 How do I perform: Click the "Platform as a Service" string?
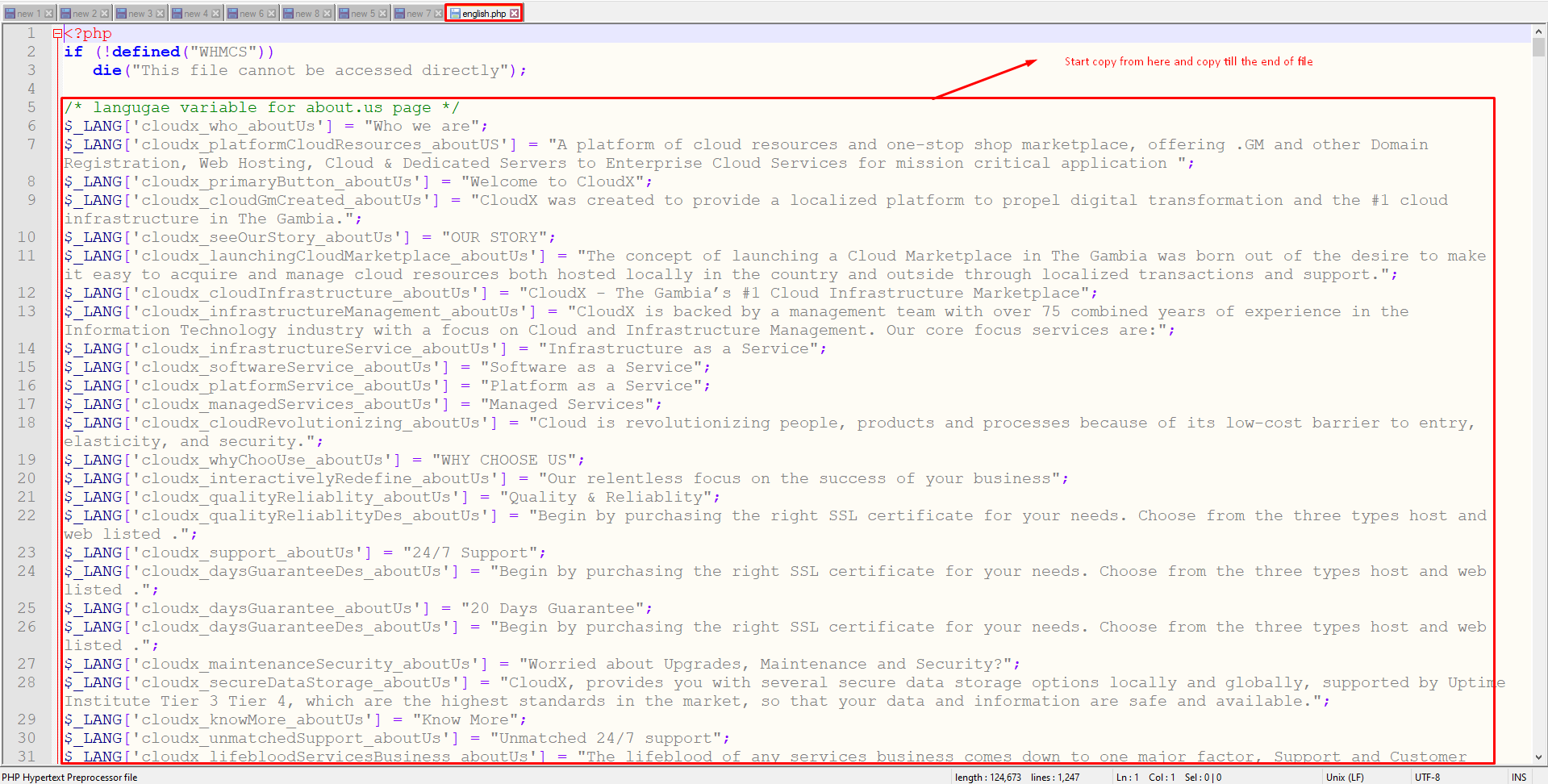tap(591, 386)
